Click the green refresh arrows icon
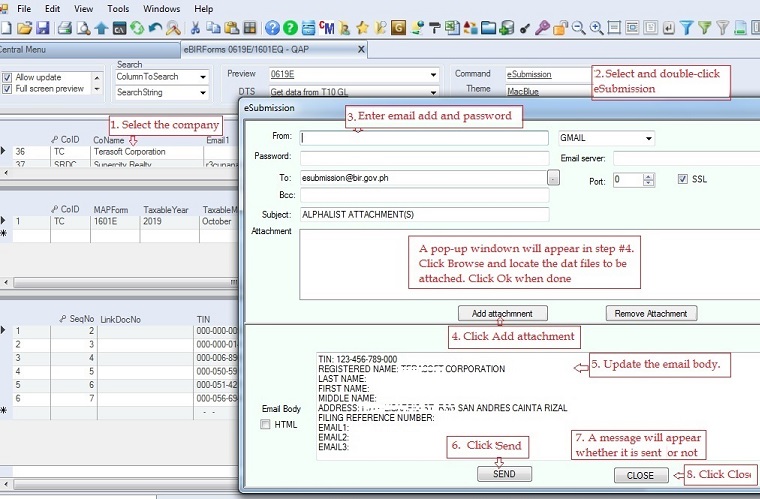Image resolution: width=760 pixels, height=499 pixels. pyautogui.click(x=137, y=28)
